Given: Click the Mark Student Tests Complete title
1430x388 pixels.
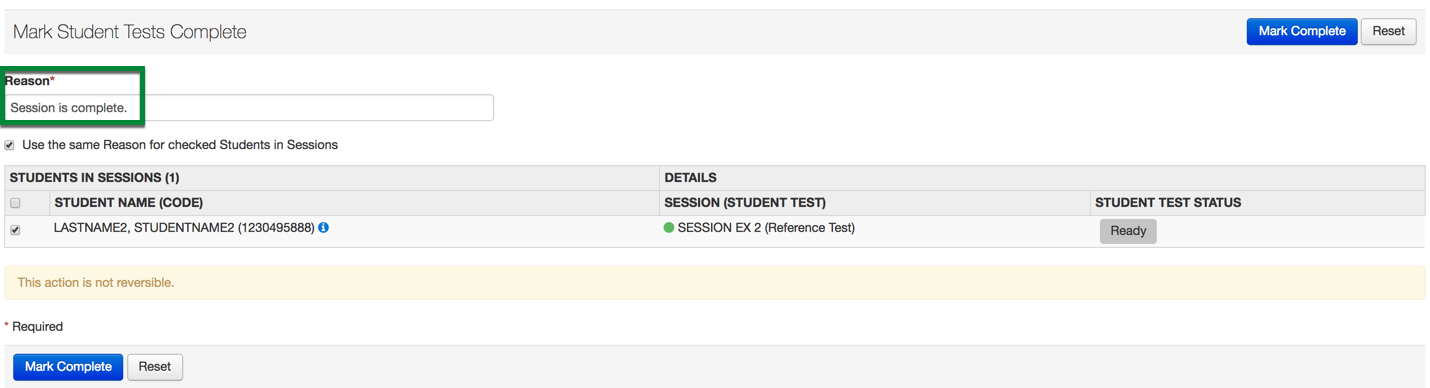Looking at the screenshot, I should pos(130,32).
